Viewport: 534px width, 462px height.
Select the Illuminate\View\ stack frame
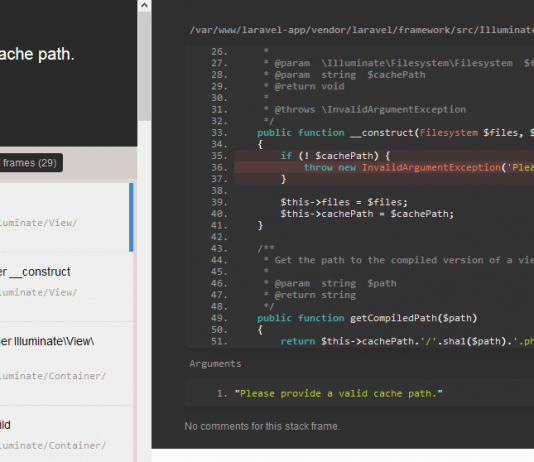tap(66, 364)
